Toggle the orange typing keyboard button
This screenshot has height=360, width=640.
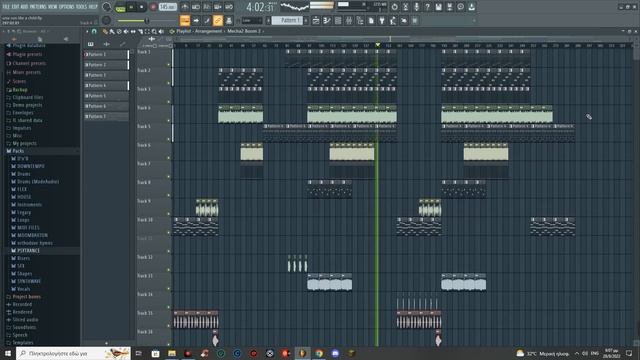(185, 20)
